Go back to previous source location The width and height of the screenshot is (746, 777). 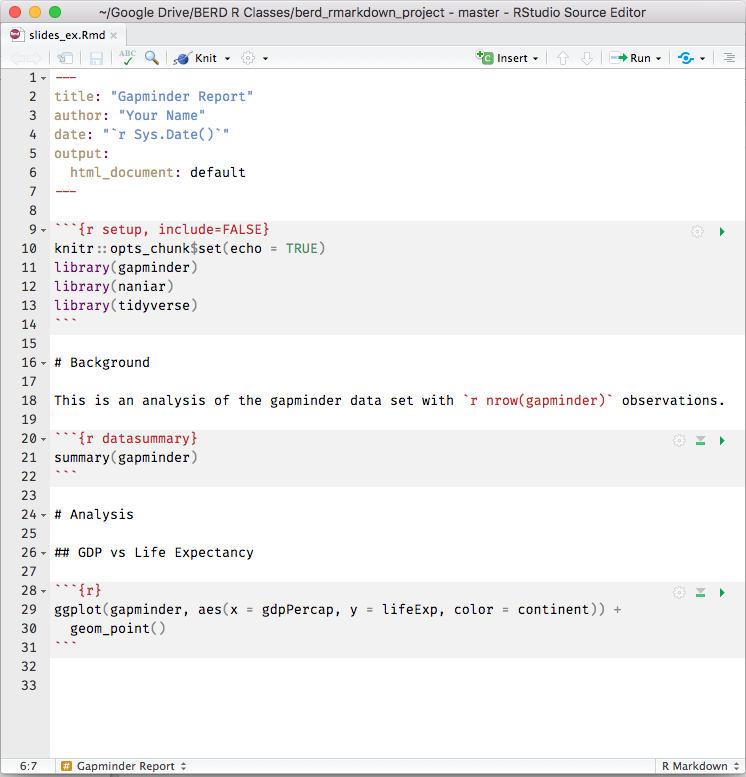(17, 58)
